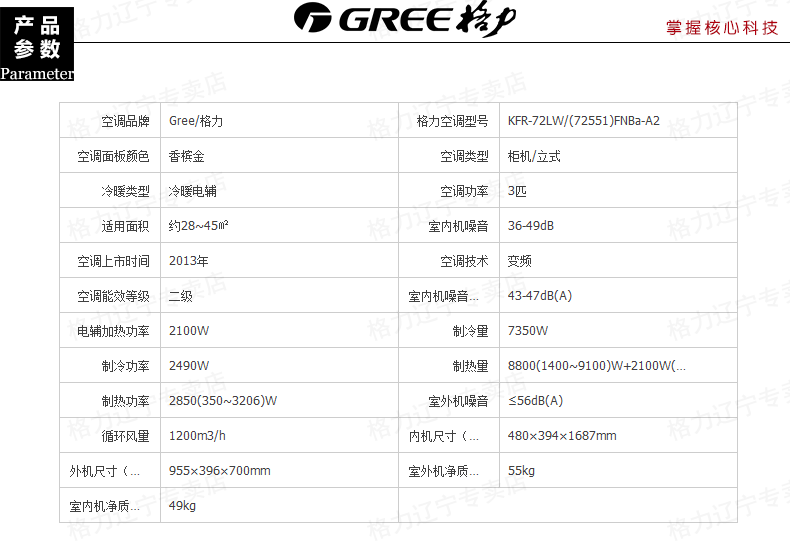Image resolution: width=790 pixels, height=559 pixels.
Task: Click the truncated 室内机净质 label
Action: pos(104,506)
